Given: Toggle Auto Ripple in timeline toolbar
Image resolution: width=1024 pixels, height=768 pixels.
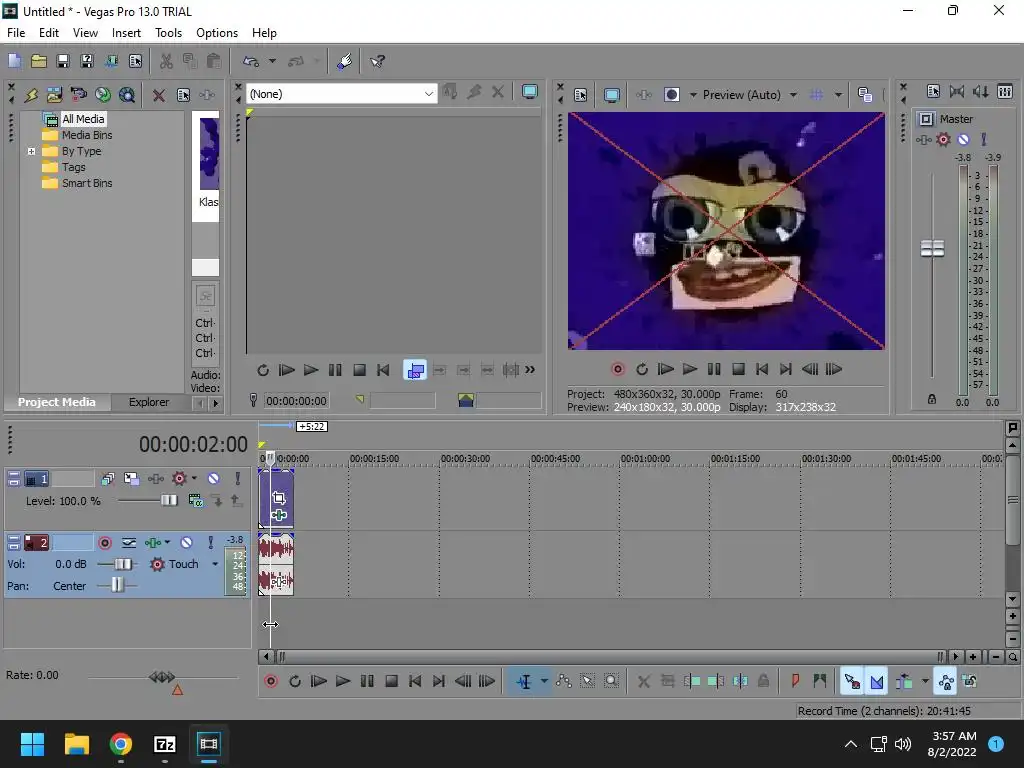Looking at the screenshot, I should [x=904, y=682].
